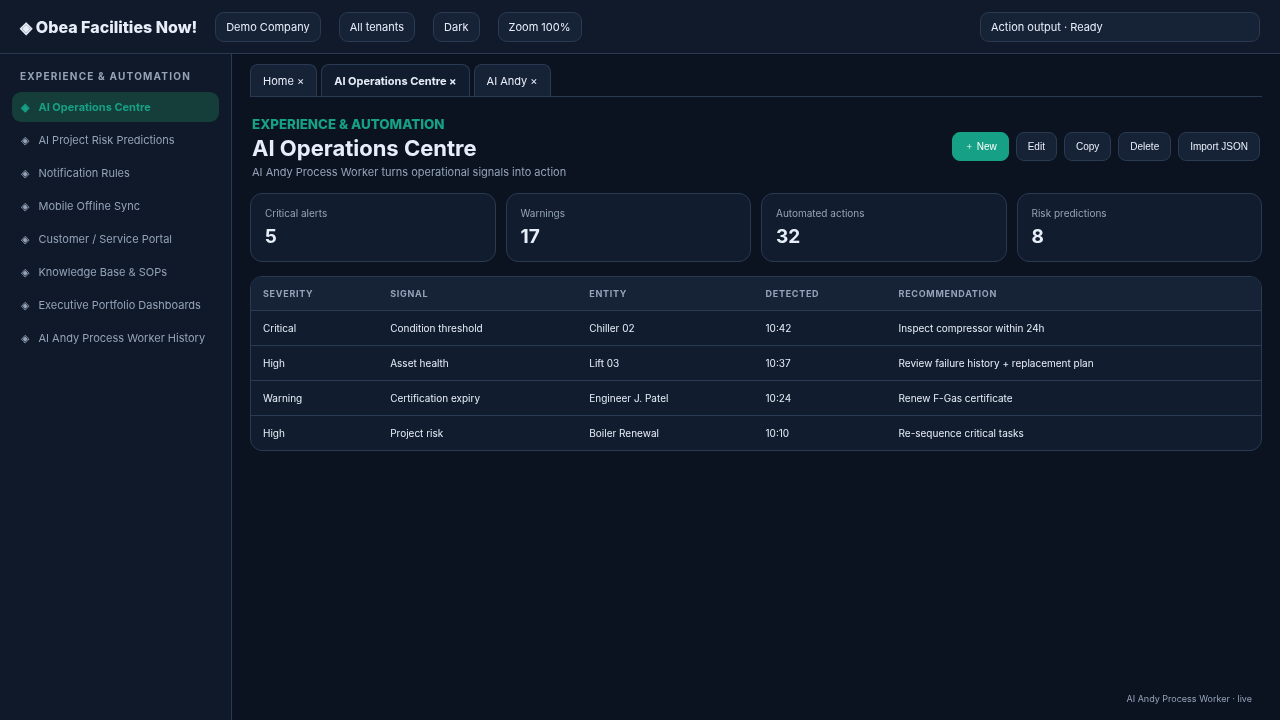Click diamond icon beside AI Andy Process Worker History
Screen dimensions: 1280x720
tap(25, 339)
